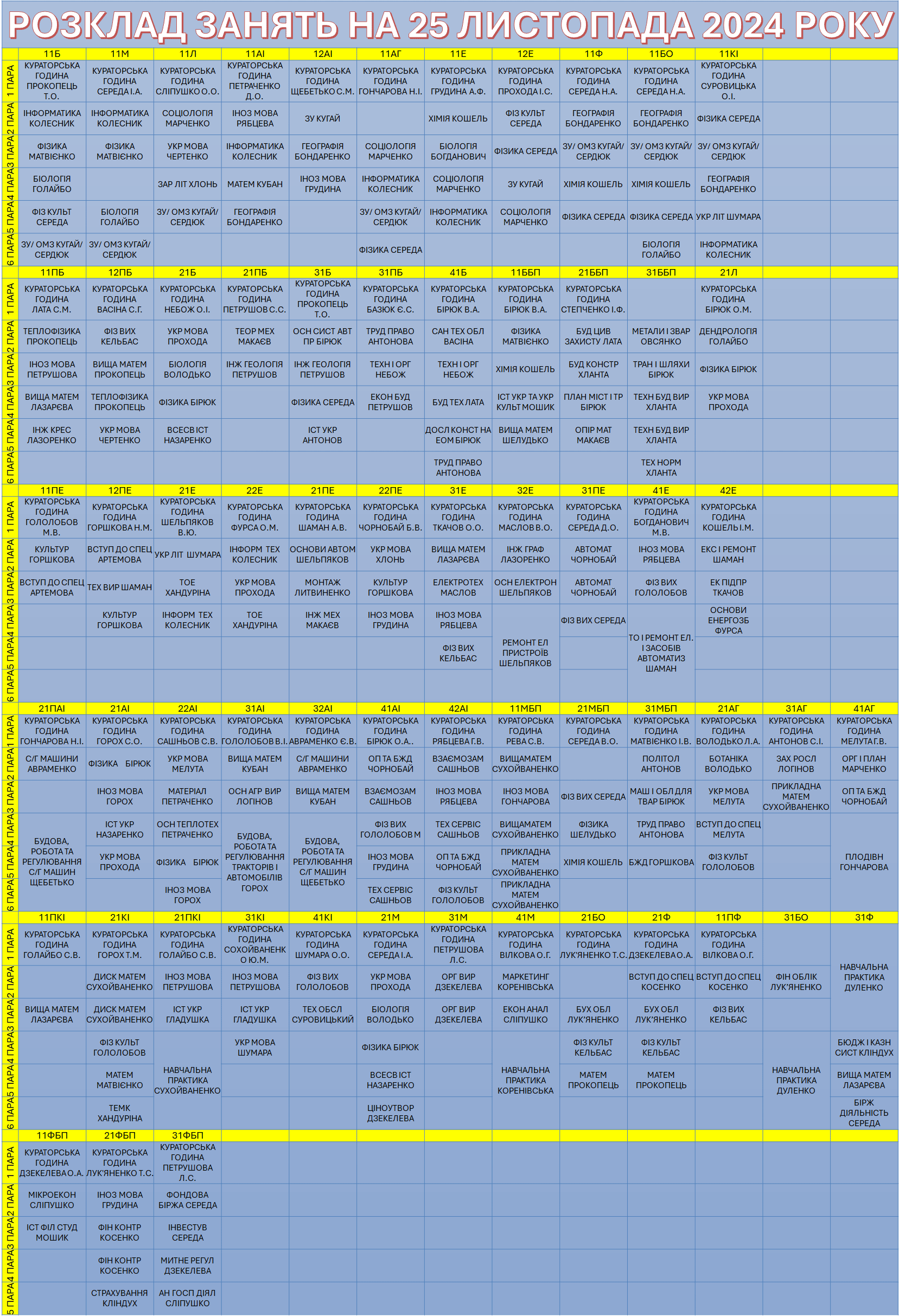The width and height of the screenshot is (899, 1316).
Task: Select cell 'ОСН ТЕПЛОТЕХ ПЕТРАЧЕНКО'
Action: point(188,829)
